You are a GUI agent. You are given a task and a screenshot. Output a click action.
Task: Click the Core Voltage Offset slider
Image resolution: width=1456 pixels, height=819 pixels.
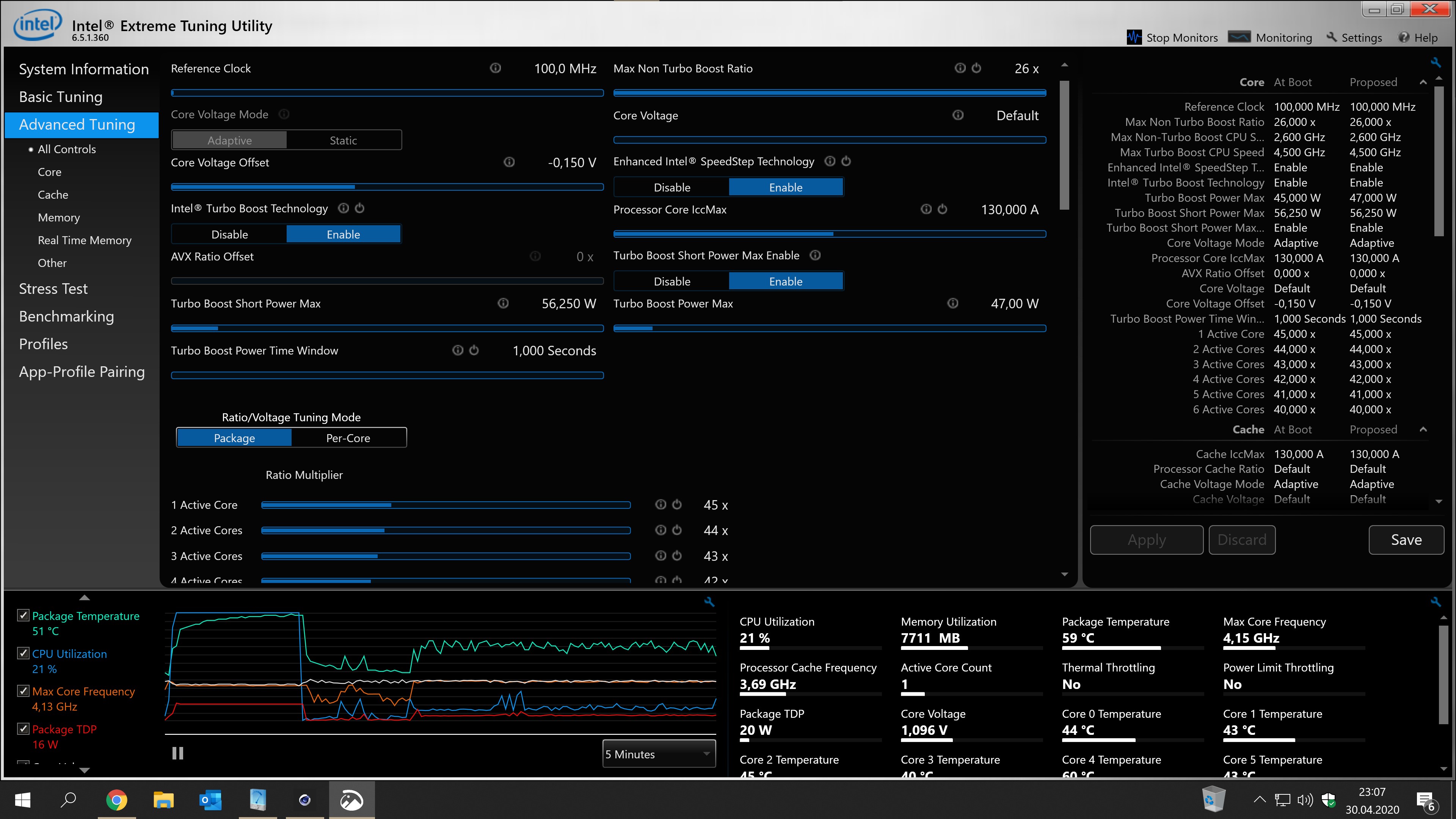387,187
